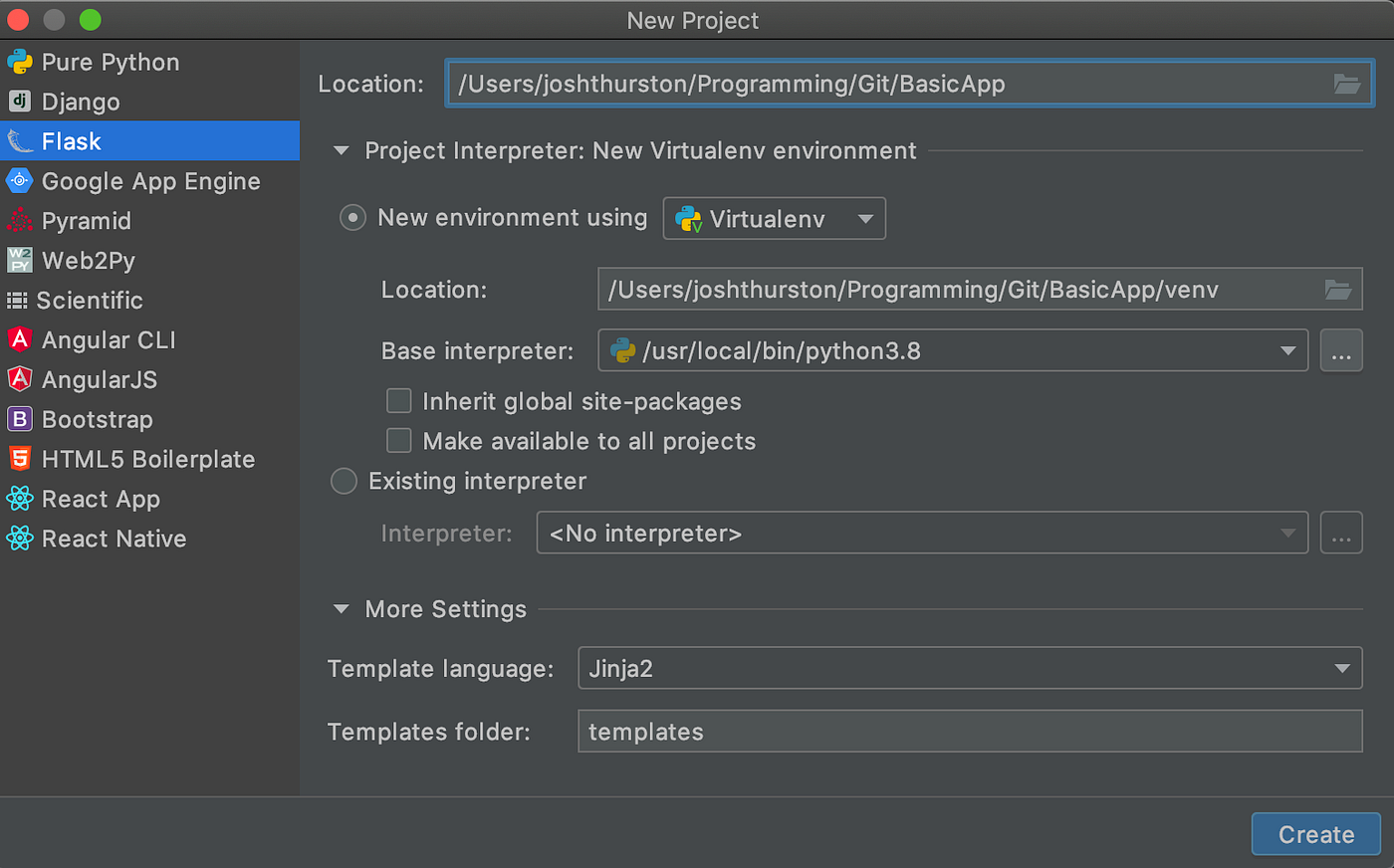Open the Virtualenv environment type dropdown
Viewport: 1394px width, 868px height.
(774, 219)
